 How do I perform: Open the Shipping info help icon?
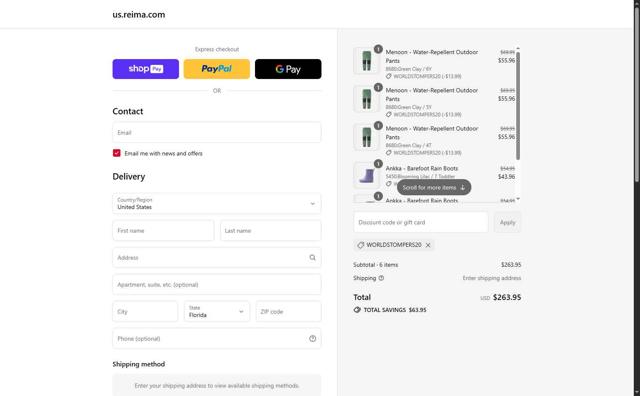pyautogui.click(x=381, y=278)
